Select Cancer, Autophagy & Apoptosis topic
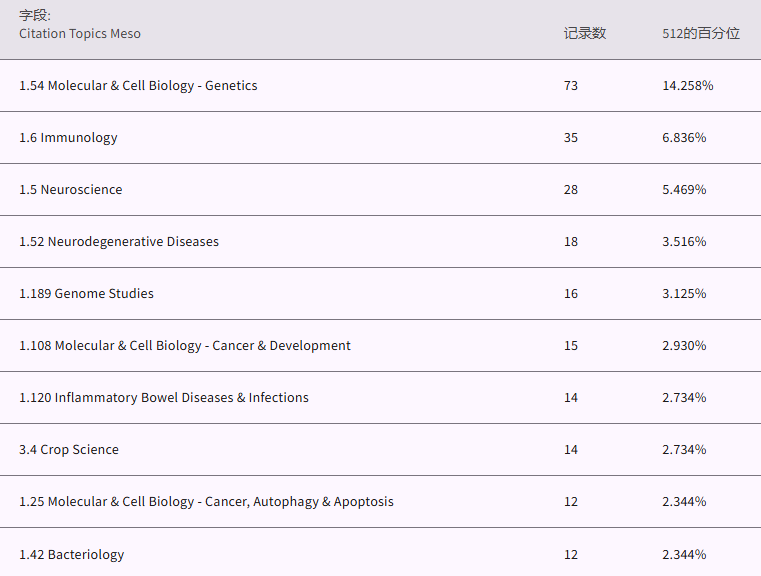This screenshot has height=576, width=761. point(206,502)
